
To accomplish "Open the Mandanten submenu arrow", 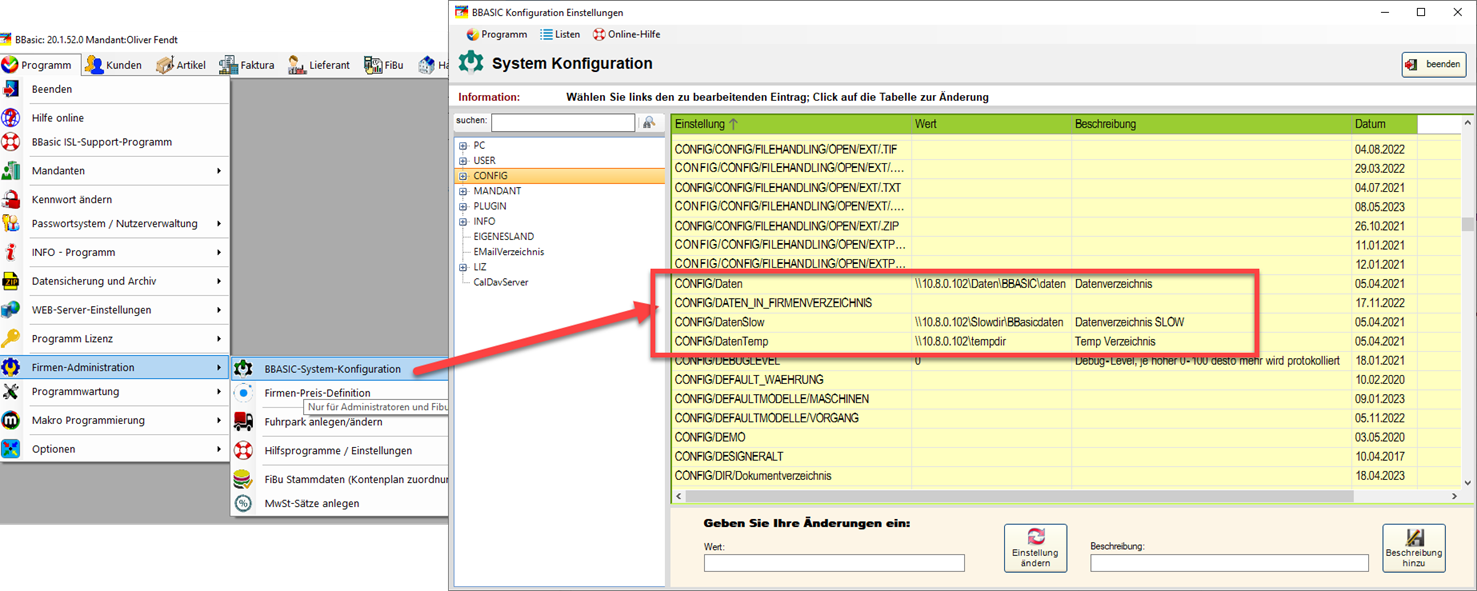I will 219,171.
